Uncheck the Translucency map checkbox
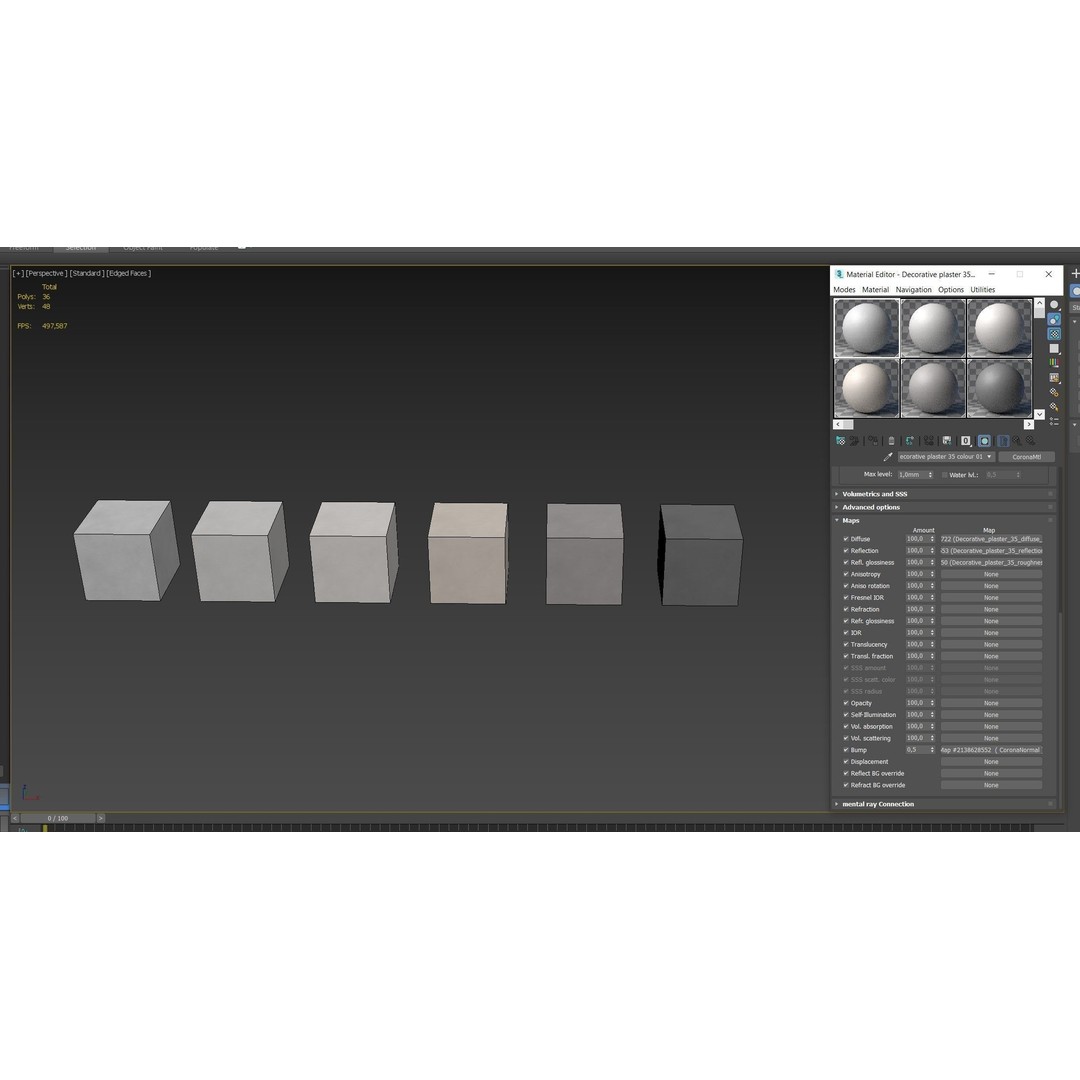The image size is (1080, 1080). (x=846, y=644)
